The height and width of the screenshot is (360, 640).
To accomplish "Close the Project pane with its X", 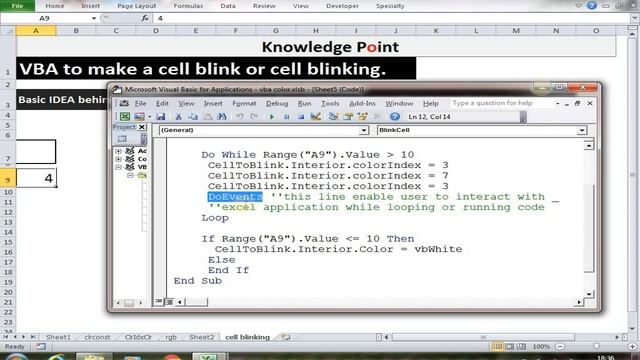I will 142,127.
